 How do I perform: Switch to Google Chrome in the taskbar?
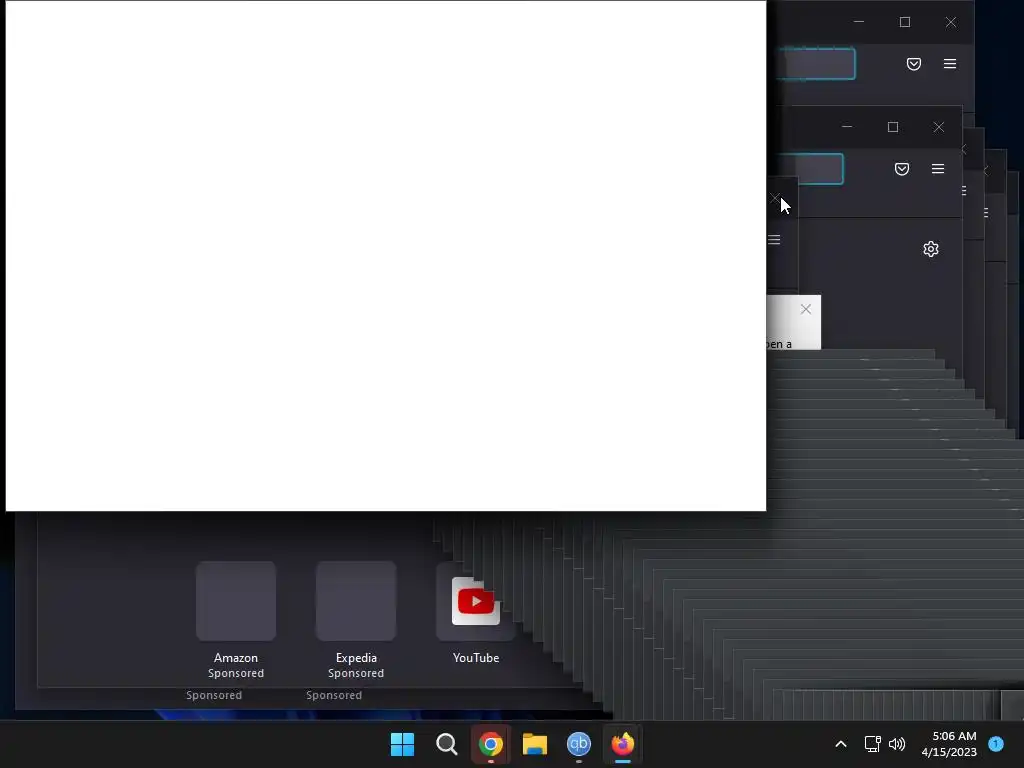tap(490, 744)
